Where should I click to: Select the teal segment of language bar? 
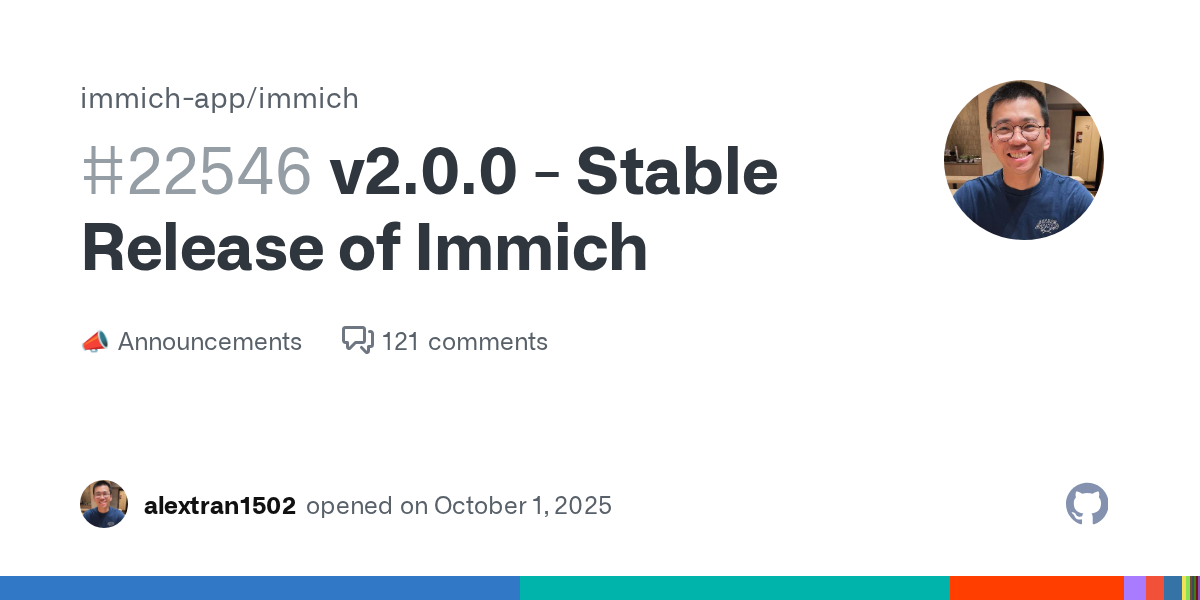(735, 588)
